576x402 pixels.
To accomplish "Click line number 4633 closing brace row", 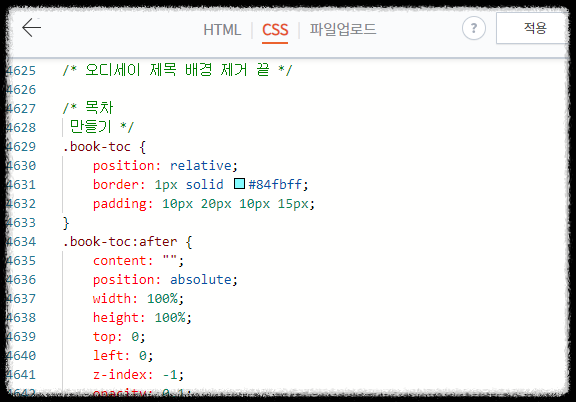I will coord(21,223).
